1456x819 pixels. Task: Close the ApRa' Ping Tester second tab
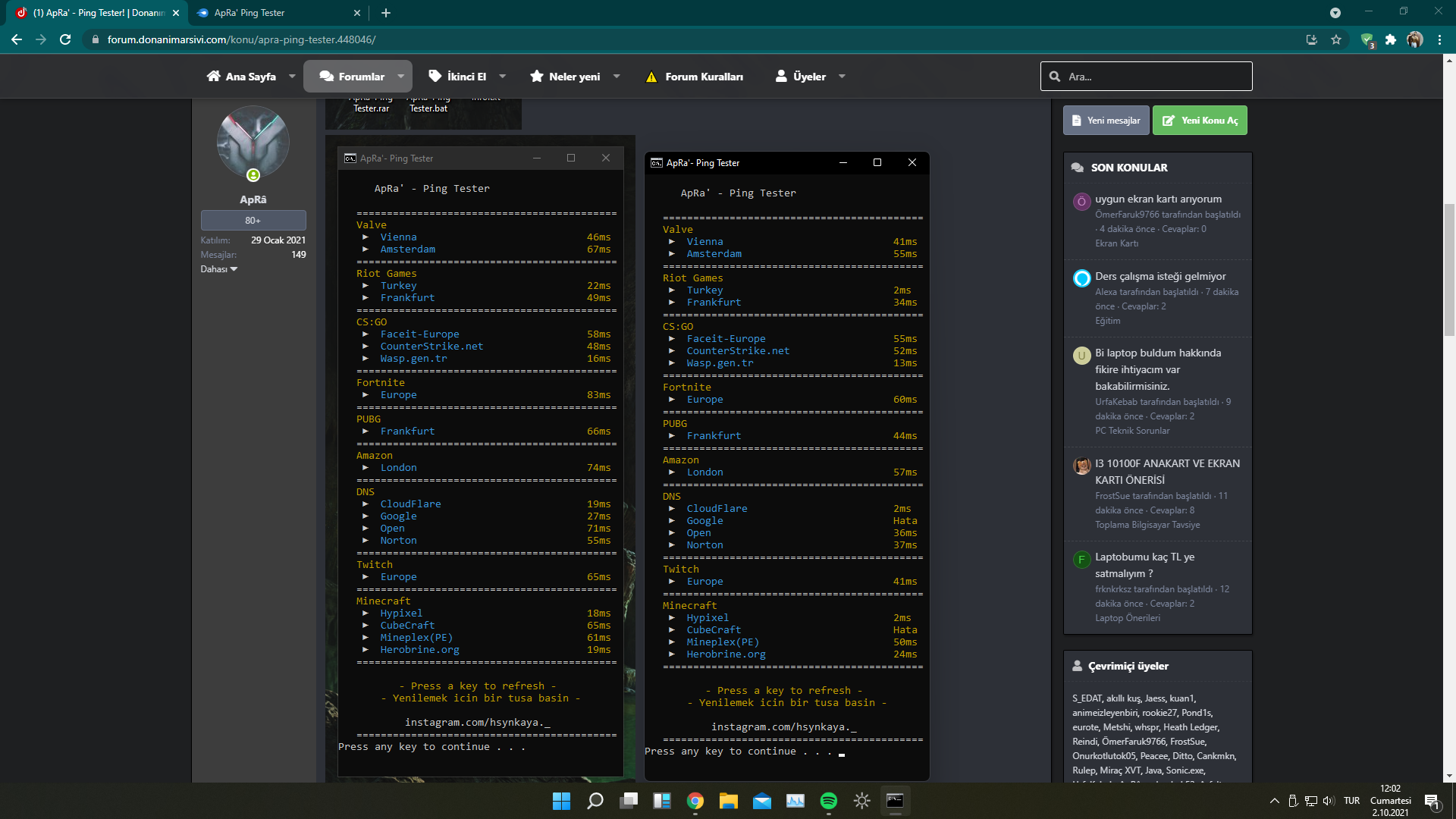click(x=357, y=13)
